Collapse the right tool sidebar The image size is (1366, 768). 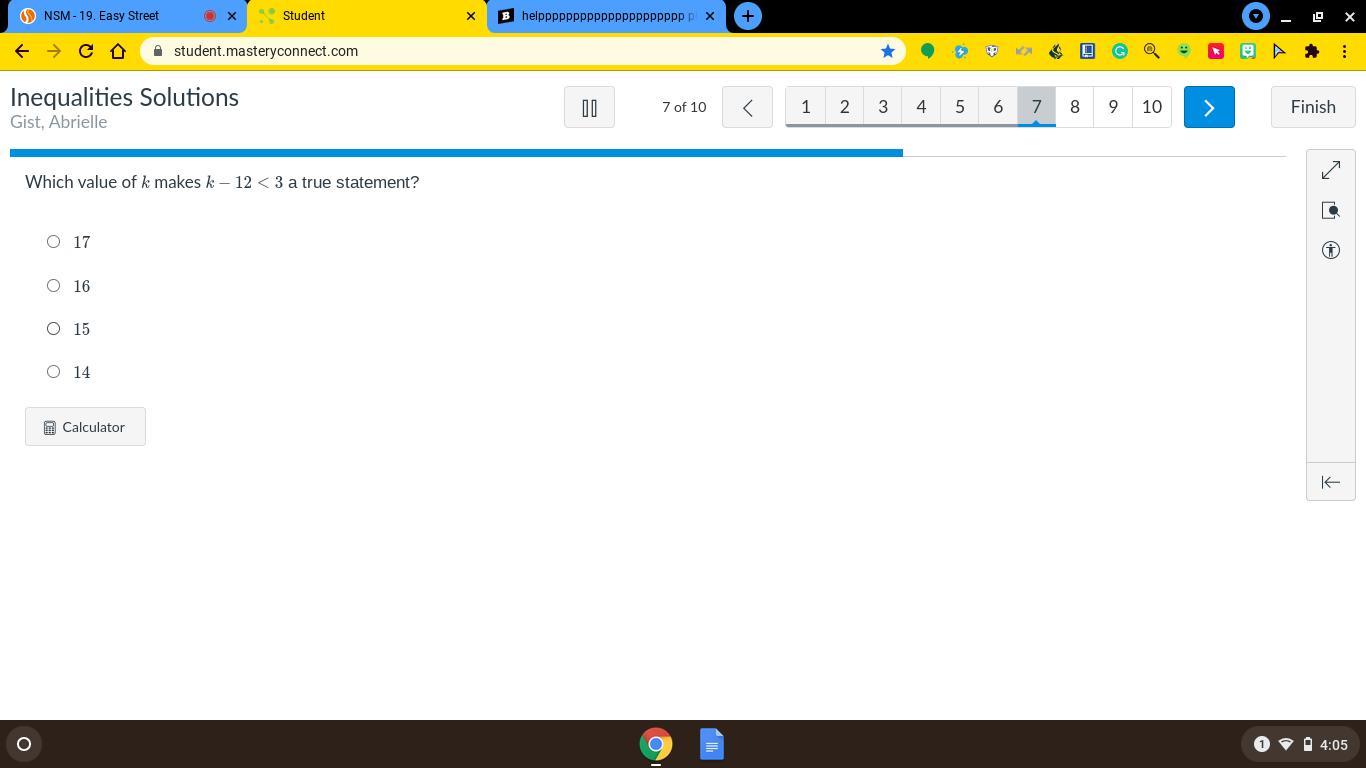pyautogui.click(x=1331, y=482)
